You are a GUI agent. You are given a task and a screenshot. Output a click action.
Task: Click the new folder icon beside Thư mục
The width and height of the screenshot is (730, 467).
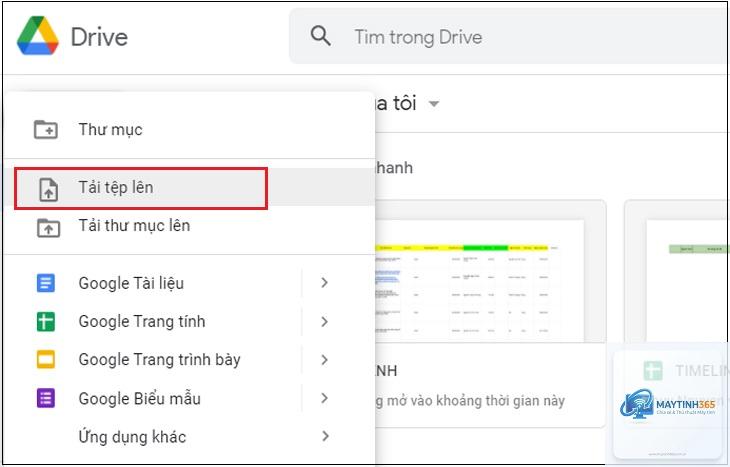point(46,129)
